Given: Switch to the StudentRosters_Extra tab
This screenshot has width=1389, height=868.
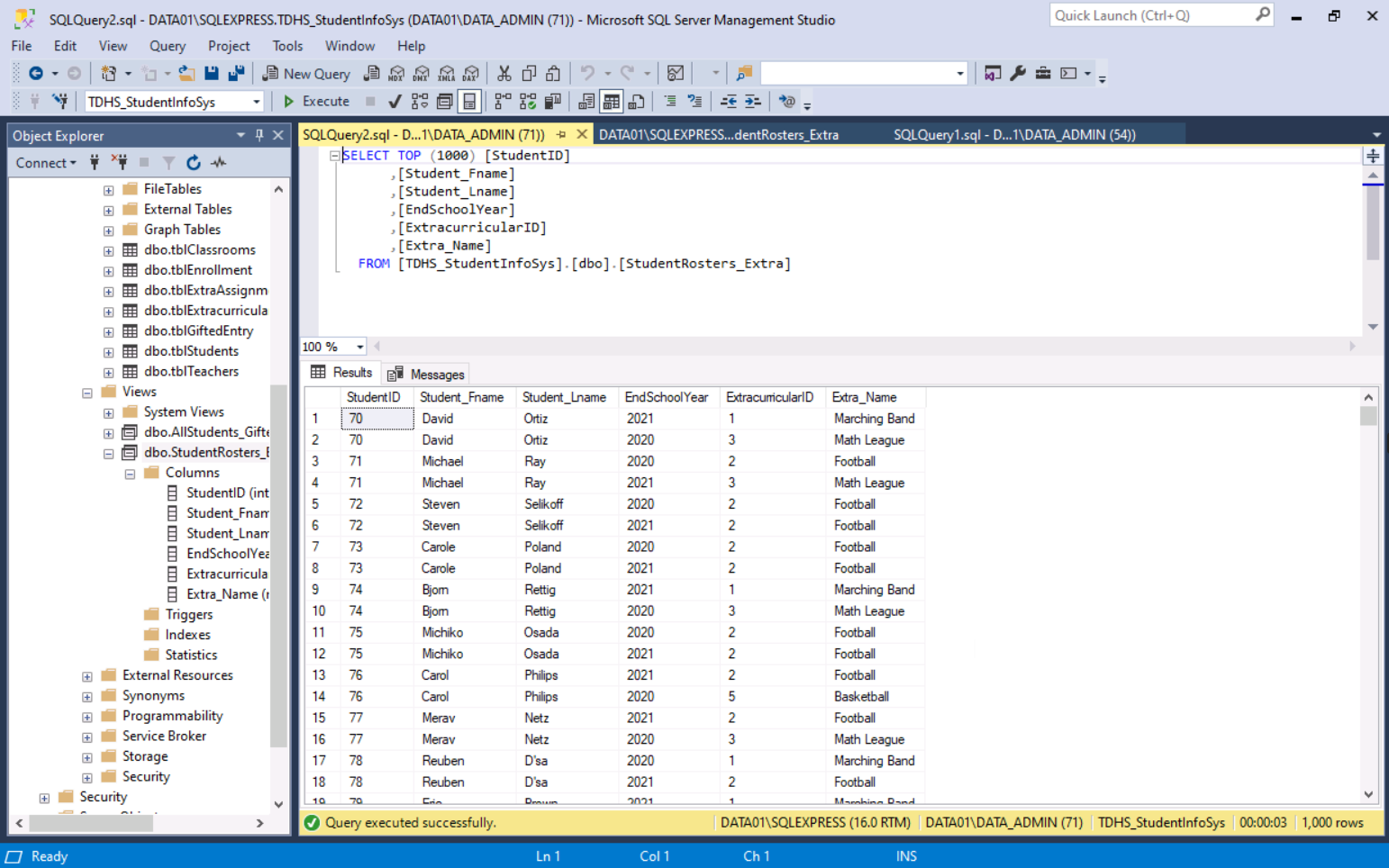Looking at the screenshot, I should pyautogui.click(x=719, y=134).
